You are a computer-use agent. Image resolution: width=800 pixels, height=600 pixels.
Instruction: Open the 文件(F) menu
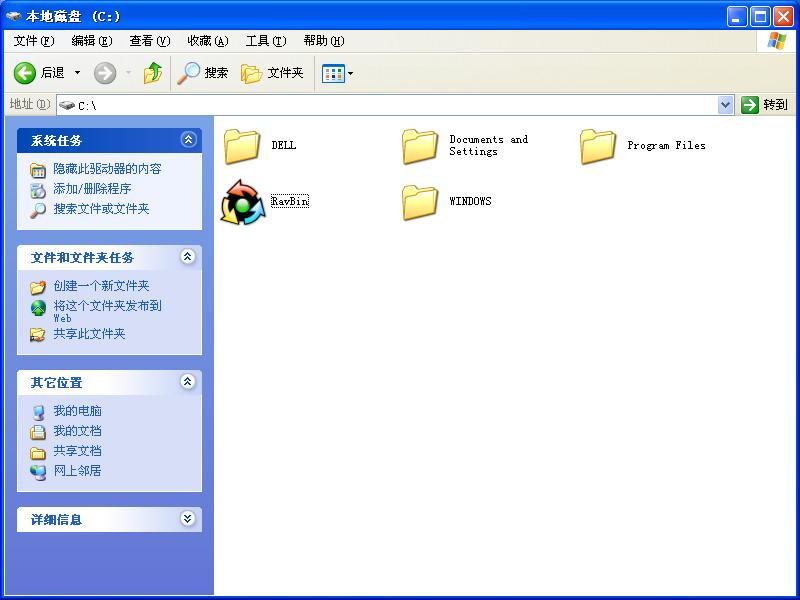pos(34,41)
